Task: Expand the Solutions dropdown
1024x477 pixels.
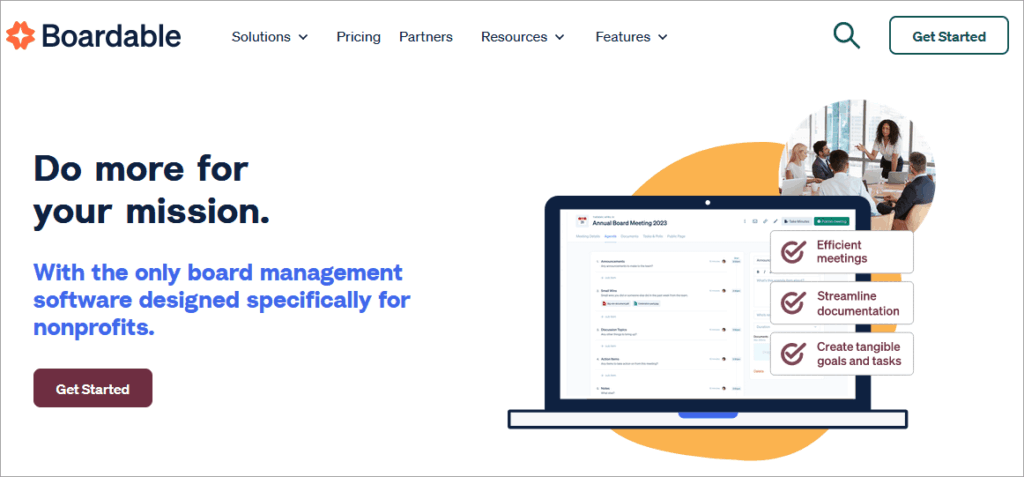Action: (x=270, y=37)
